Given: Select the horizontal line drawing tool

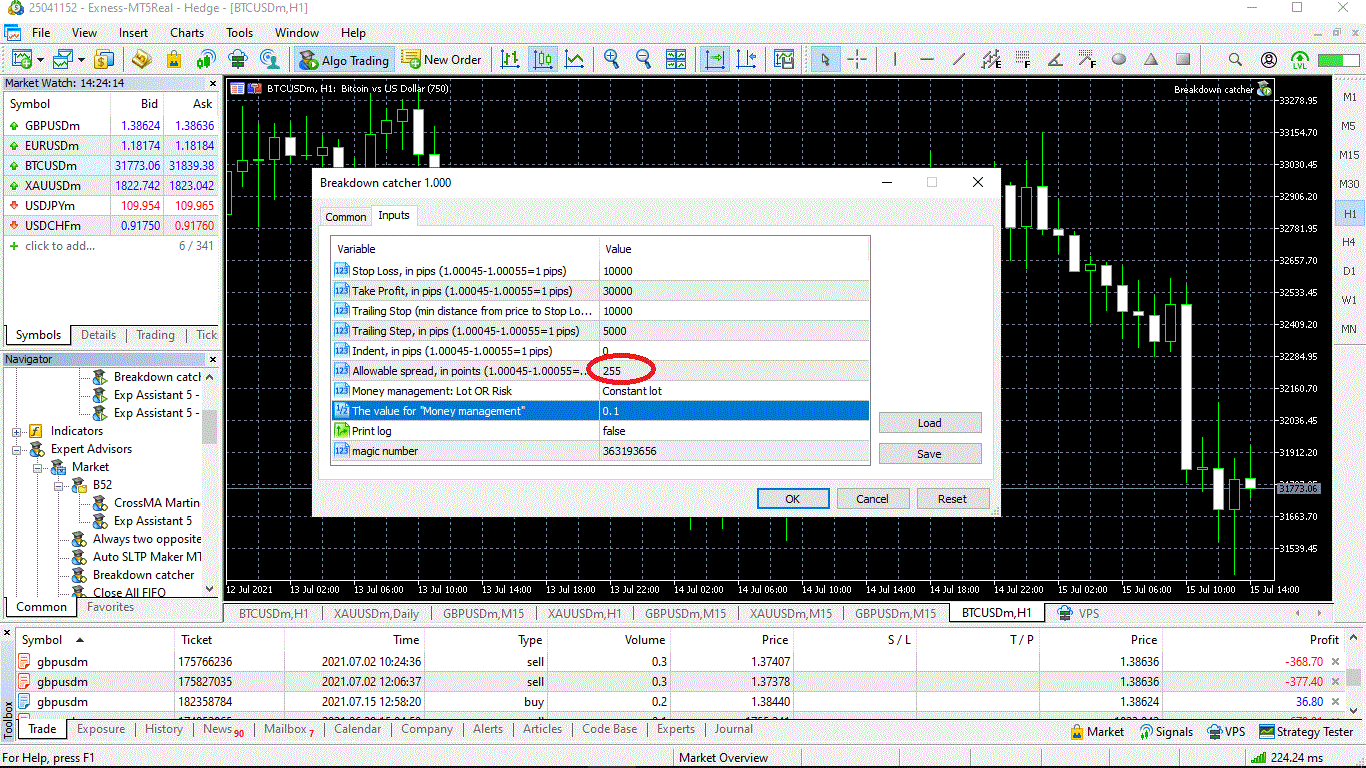Looking at the screenshot, I should point(926,59).
